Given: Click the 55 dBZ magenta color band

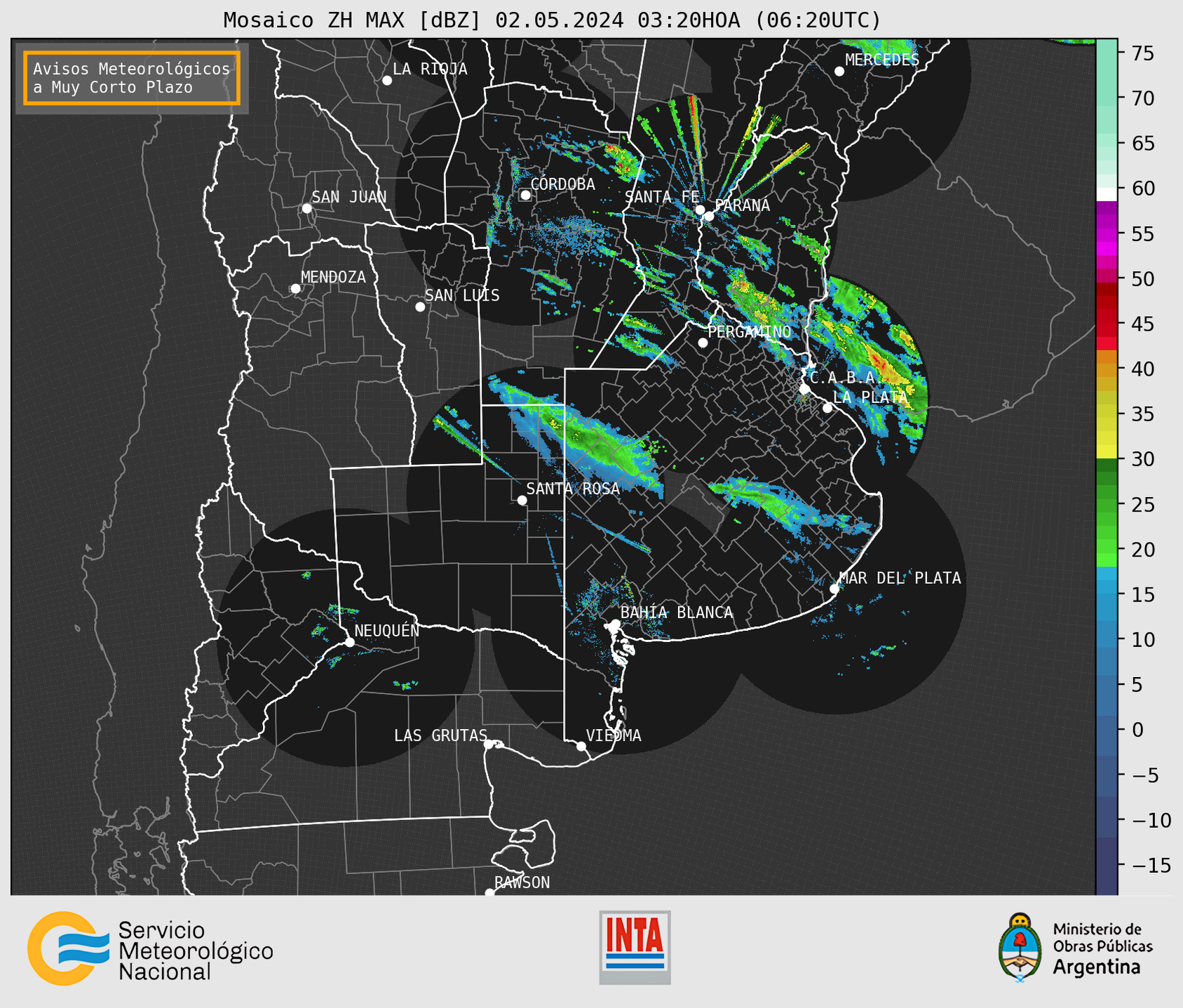Looking at the screenshot, I should (x=1107, y=234).
